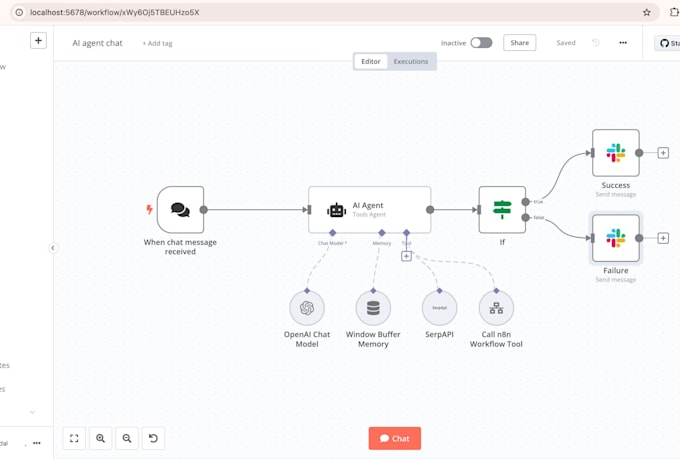Image resolution: width=680 pixels, height=459 pixels.
Task: Collapse the left sidebar chevron
Action: click(x=53, y=248)
